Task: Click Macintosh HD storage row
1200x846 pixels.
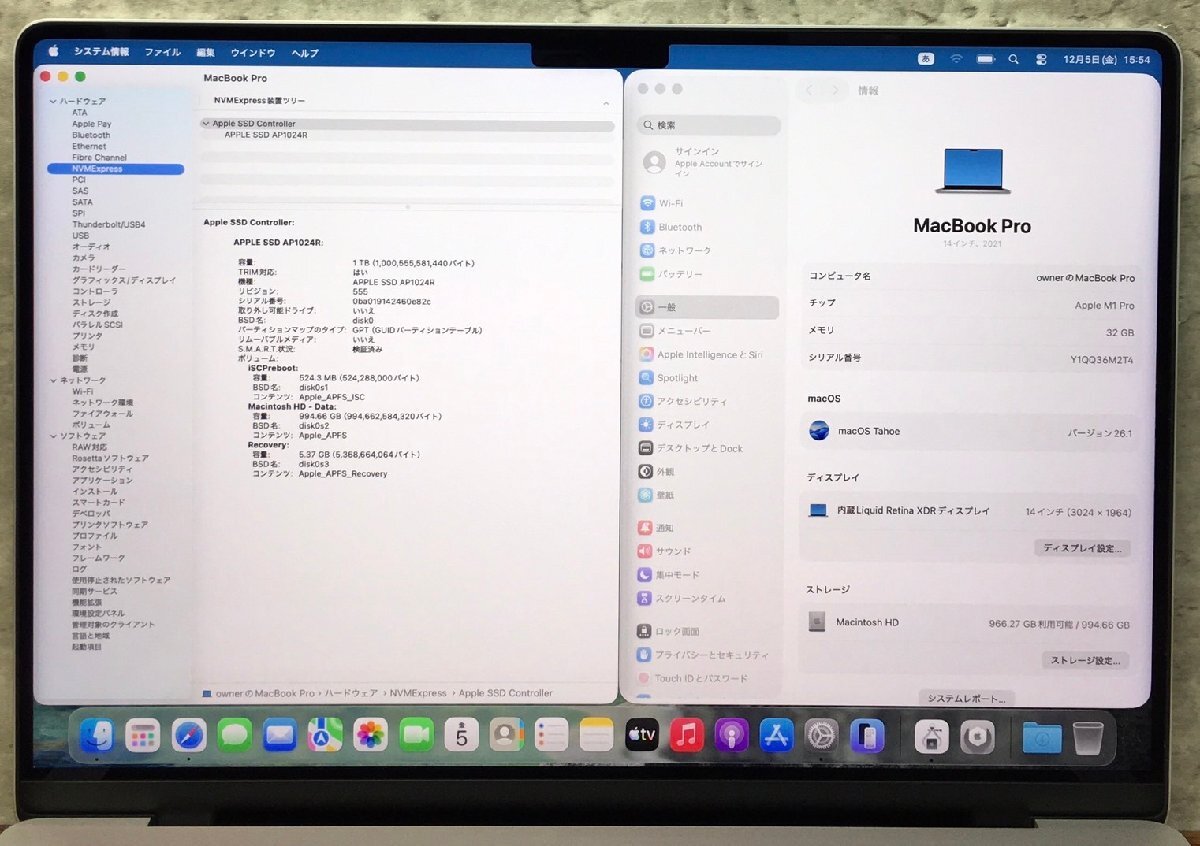Action: coord(969,624)
